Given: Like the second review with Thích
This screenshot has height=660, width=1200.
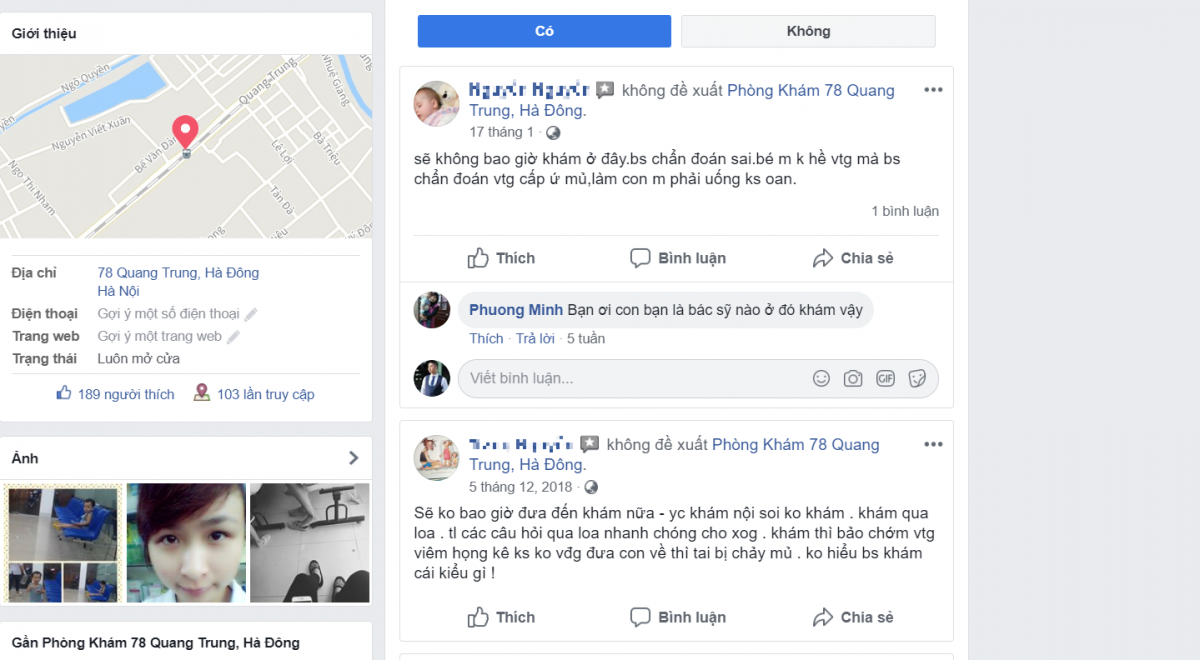Looking at the screenshot, I should [501, 617].
